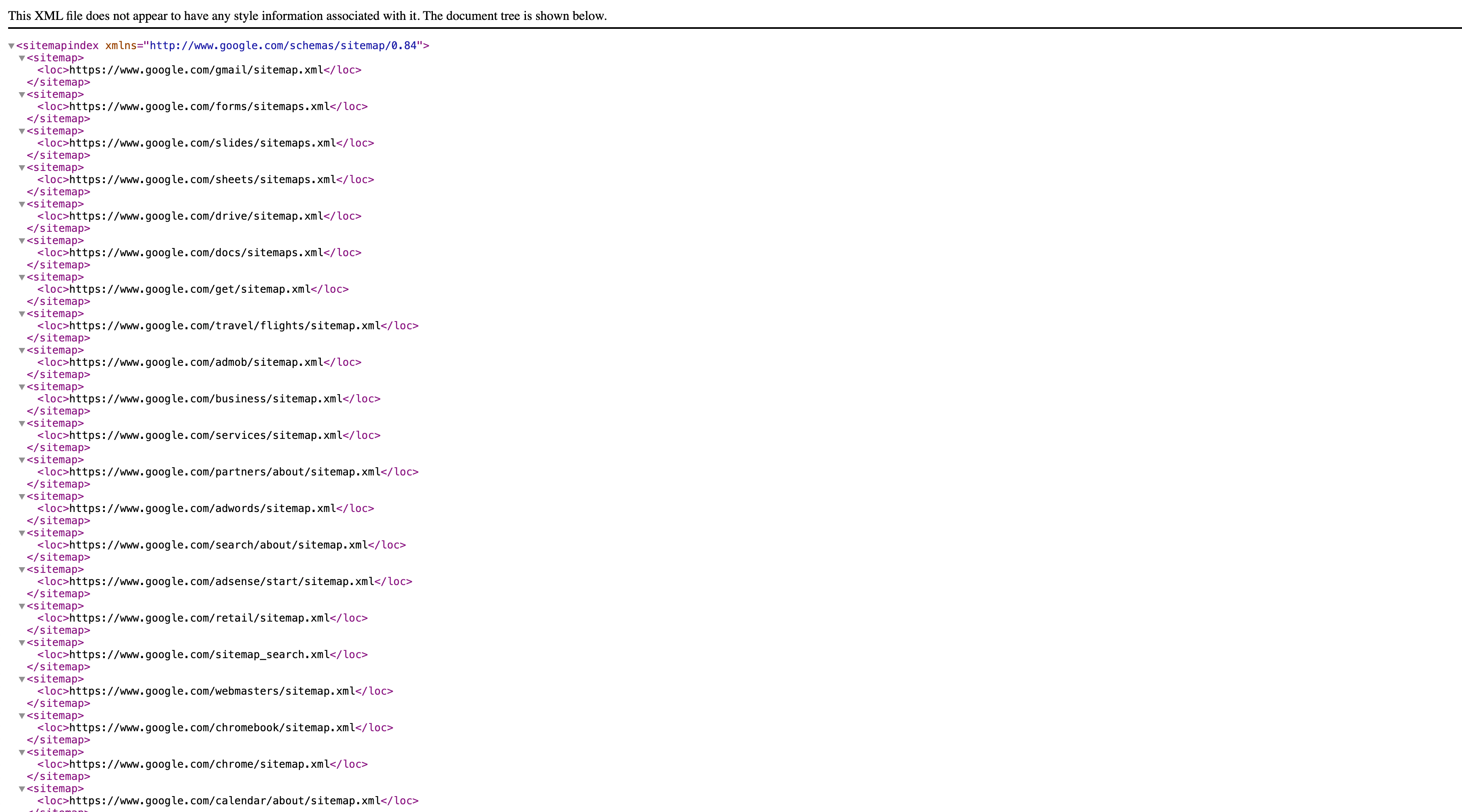Collapse the sitemap node above chromebook URL
1462x812 pixels.
[x=22, y=716]
